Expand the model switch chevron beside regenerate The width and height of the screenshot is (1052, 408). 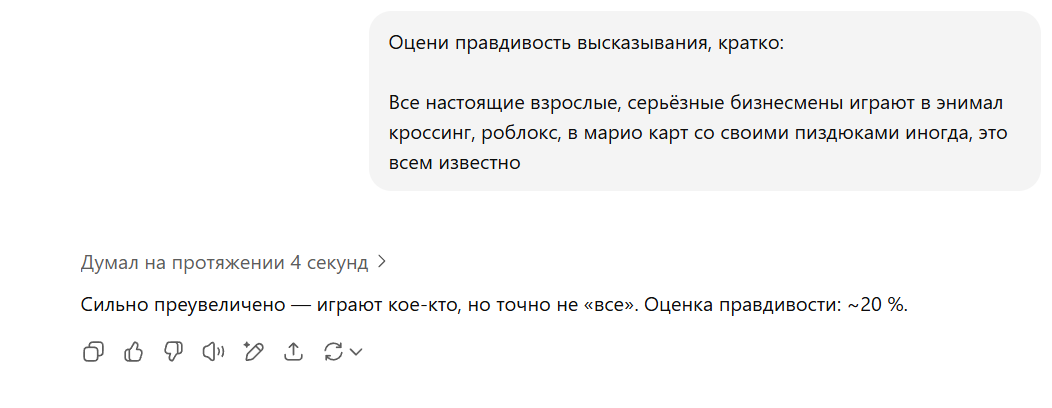(x=356, y=351)
